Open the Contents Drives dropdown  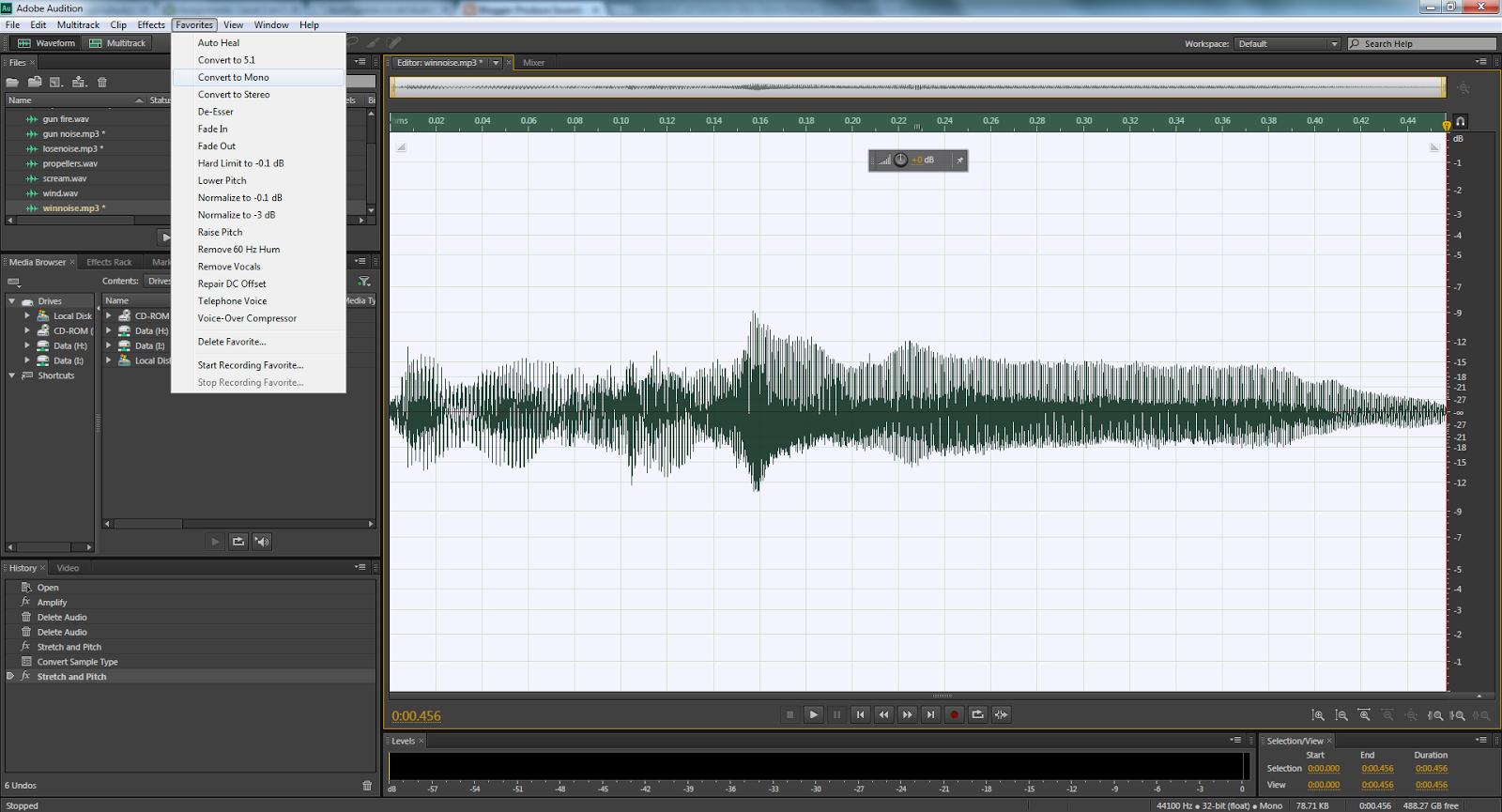[x=159, y=281]
